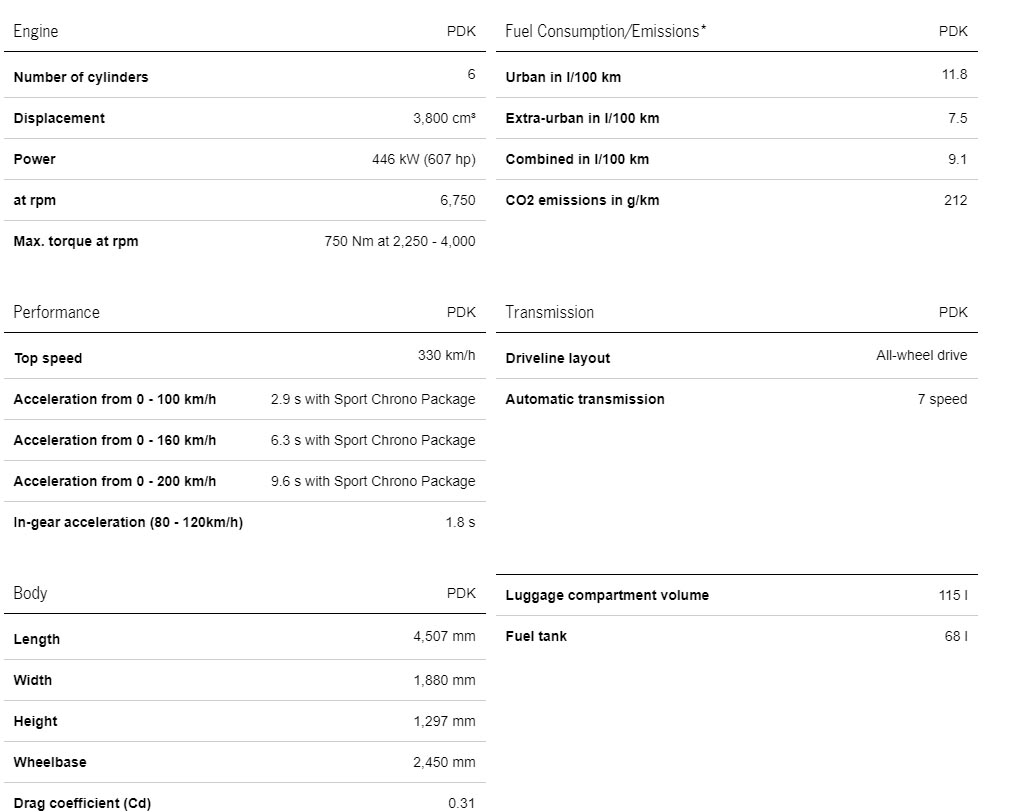
Task: Select the Displacement label
Action: pos(59,118)
